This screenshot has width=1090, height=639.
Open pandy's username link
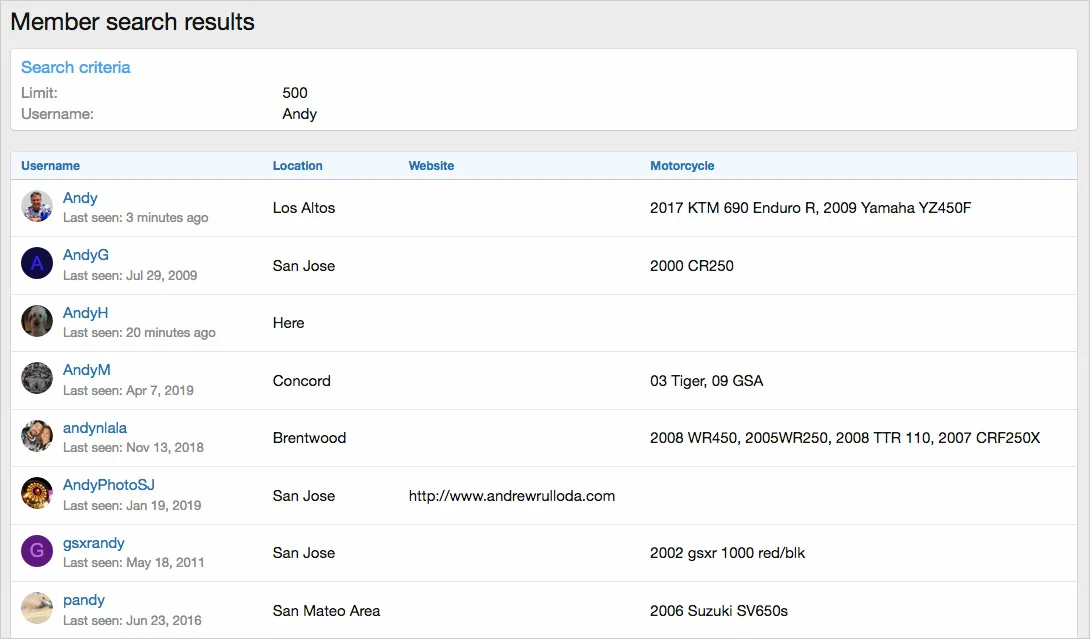click(x=84, y=600)
